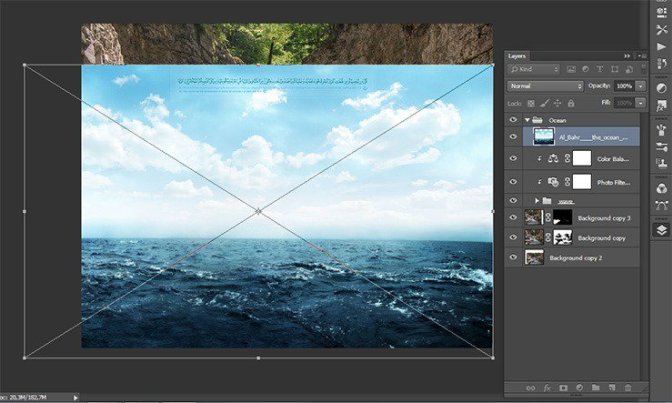Screen dimensions: 672x403
Task: Click the link layers icon at panel bottom
Action: pos(531,387)
